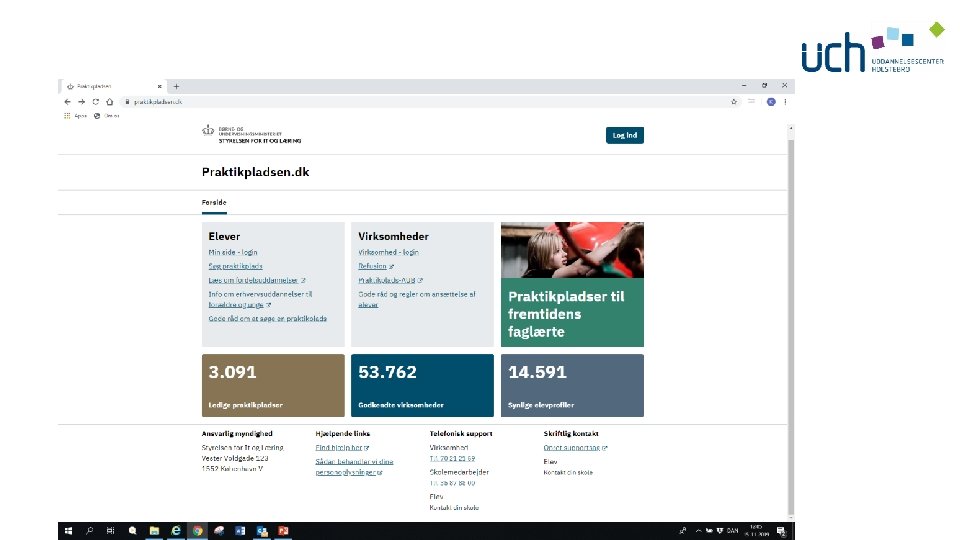The height and width of the screenshot is (540, 960).
Task: Open the Apps bookmarks shortcut
Action: pyautogui.click(x=75, y=116)
